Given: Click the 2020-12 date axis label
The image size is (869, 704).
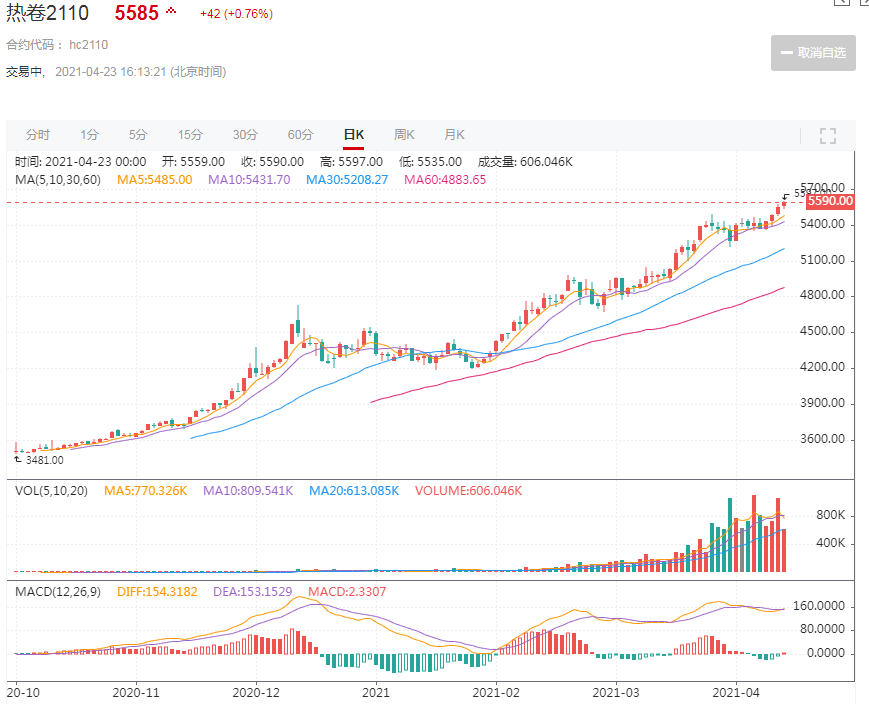Looking at the screenshot, I should pos(256,692).
